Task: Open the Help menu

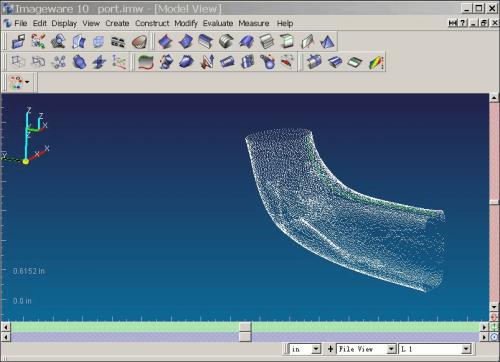Action: tap(285, 23)
